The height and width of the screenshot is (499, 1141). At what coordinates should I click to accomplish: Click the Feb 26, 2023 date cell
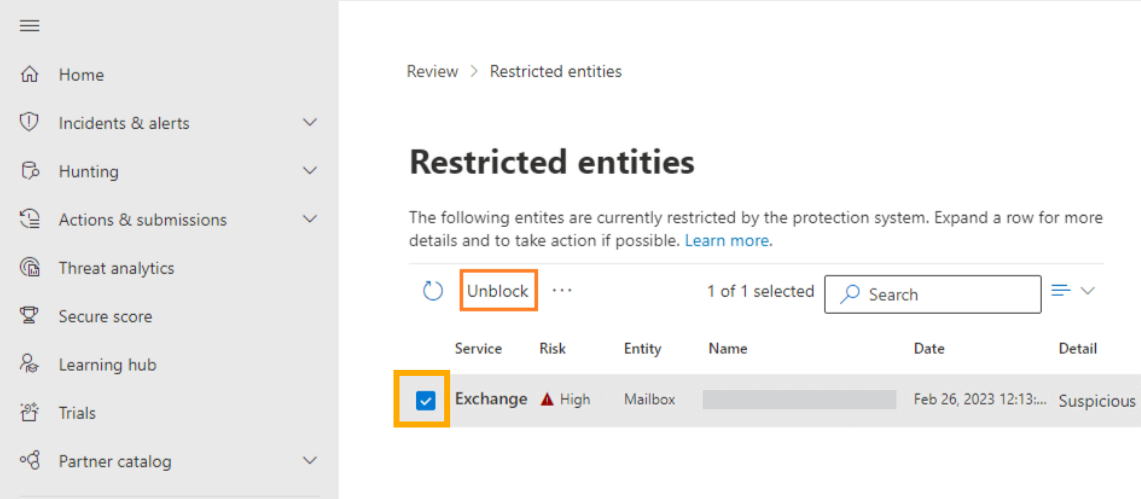pos(979,399)
